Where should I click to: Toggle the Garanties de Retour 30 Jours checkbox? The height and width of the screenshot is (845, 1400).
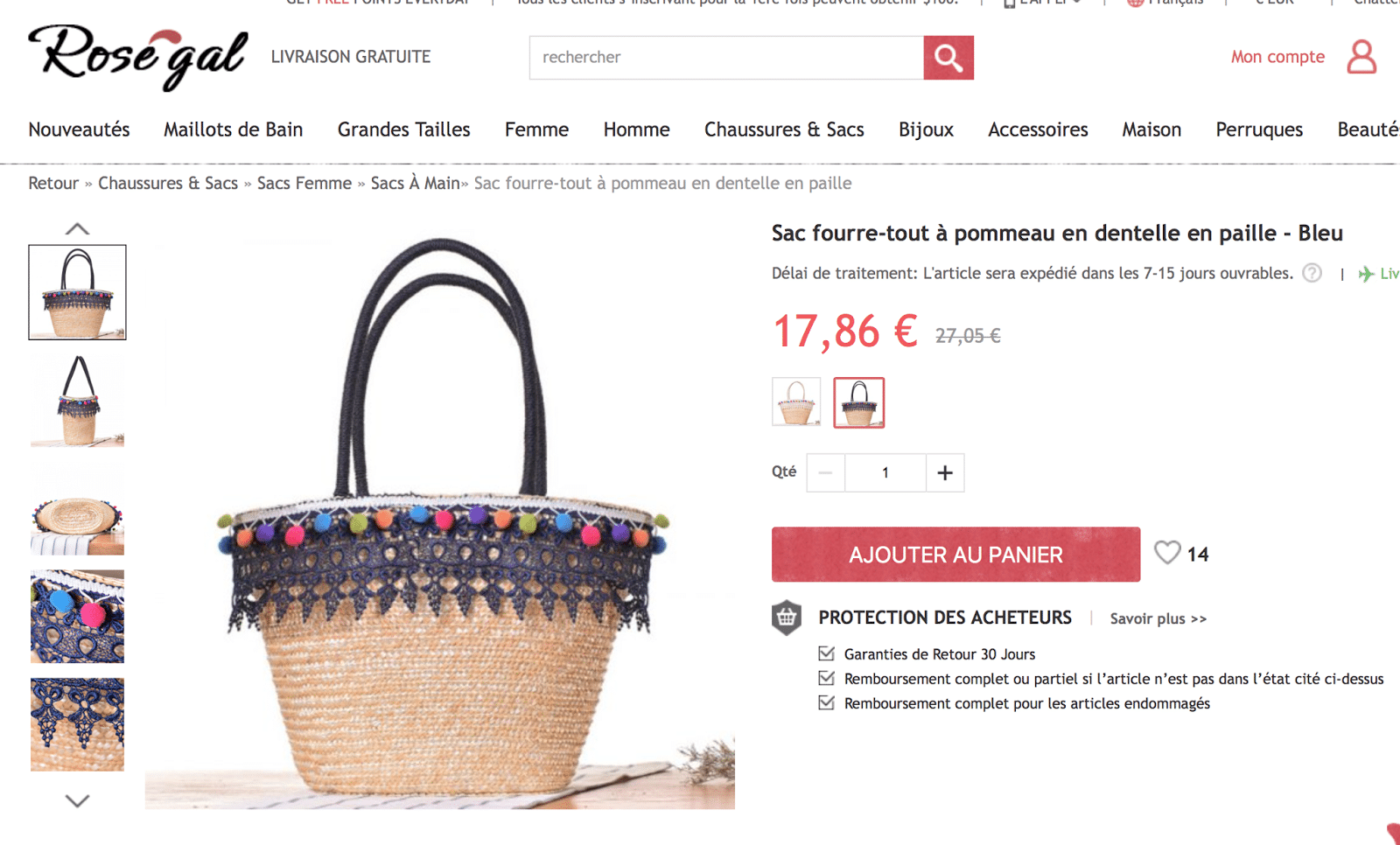tap(826, 653)
